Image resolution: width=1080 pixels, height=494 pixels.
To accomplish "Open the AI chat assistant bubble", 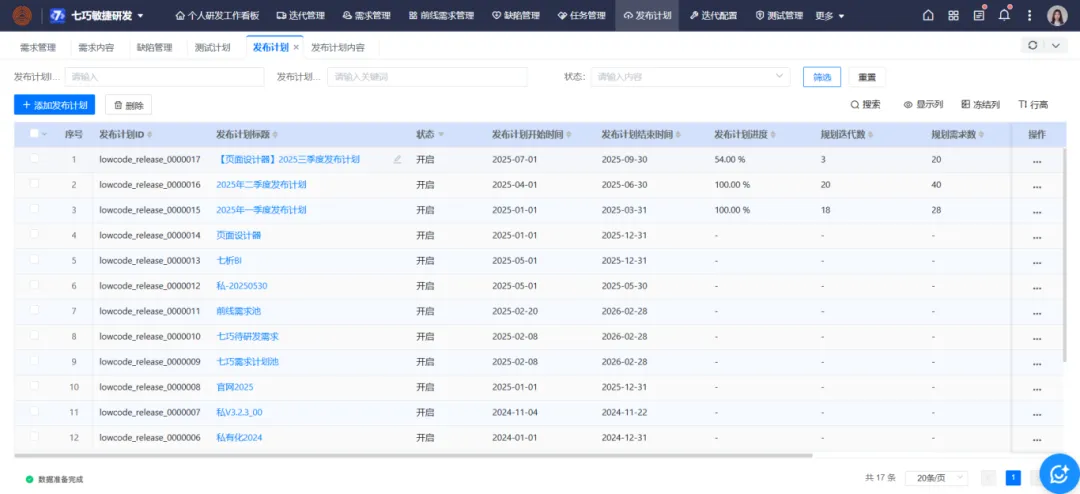I will pos(1058,473).
